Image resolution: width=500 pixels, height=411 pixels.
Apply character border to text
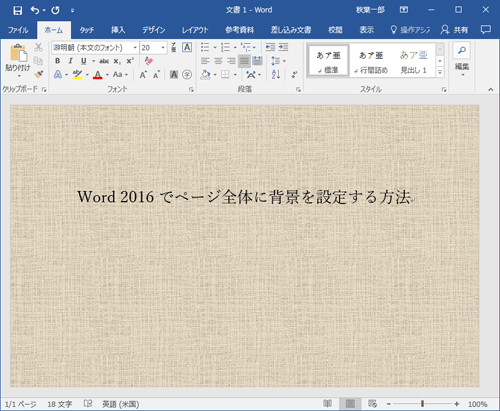187,48
